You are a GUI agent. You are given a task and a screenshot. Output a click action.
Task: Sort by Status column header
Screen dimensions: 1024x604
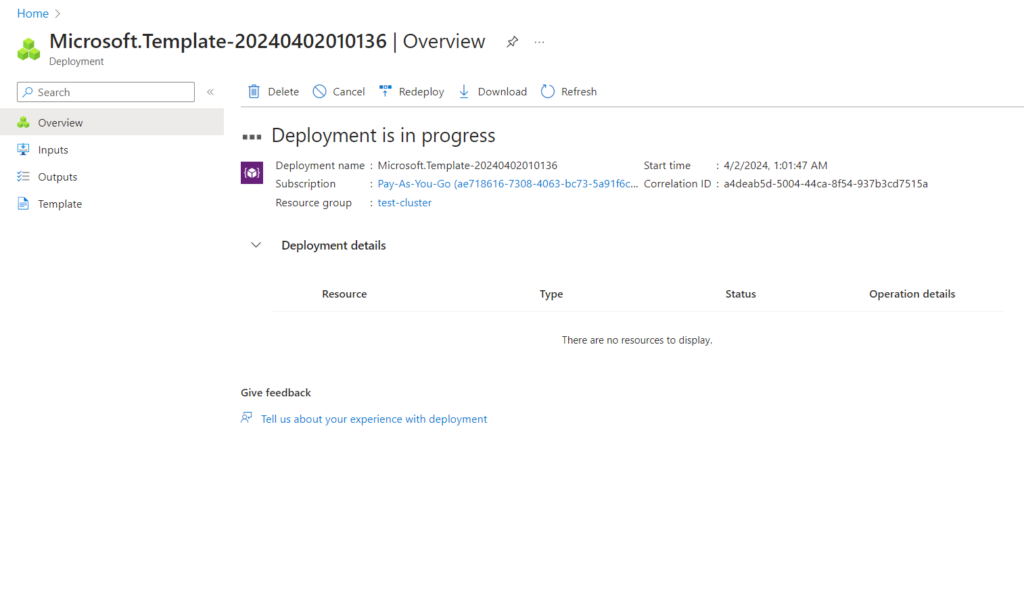(741, 294)
